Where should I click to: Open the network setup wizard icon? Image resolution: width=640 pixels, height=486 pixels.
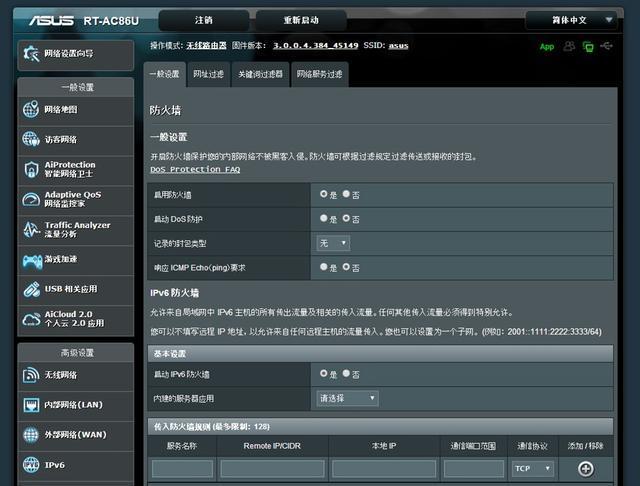click(31, 53)
